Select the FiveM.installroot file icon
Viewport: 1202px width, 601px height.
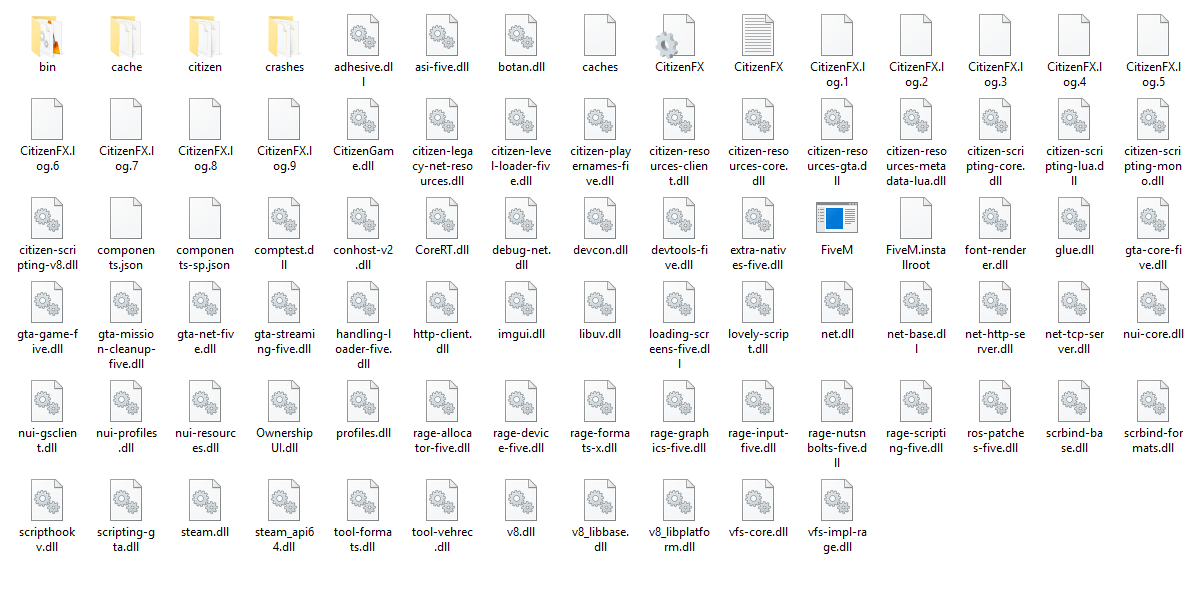click(x=917, y=218)
